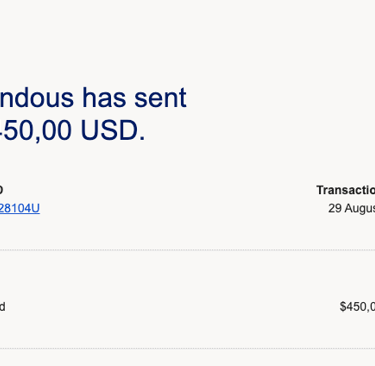Click the truncated sender name ending in ndous
The image size is (375, 366).
click(37, 98)
